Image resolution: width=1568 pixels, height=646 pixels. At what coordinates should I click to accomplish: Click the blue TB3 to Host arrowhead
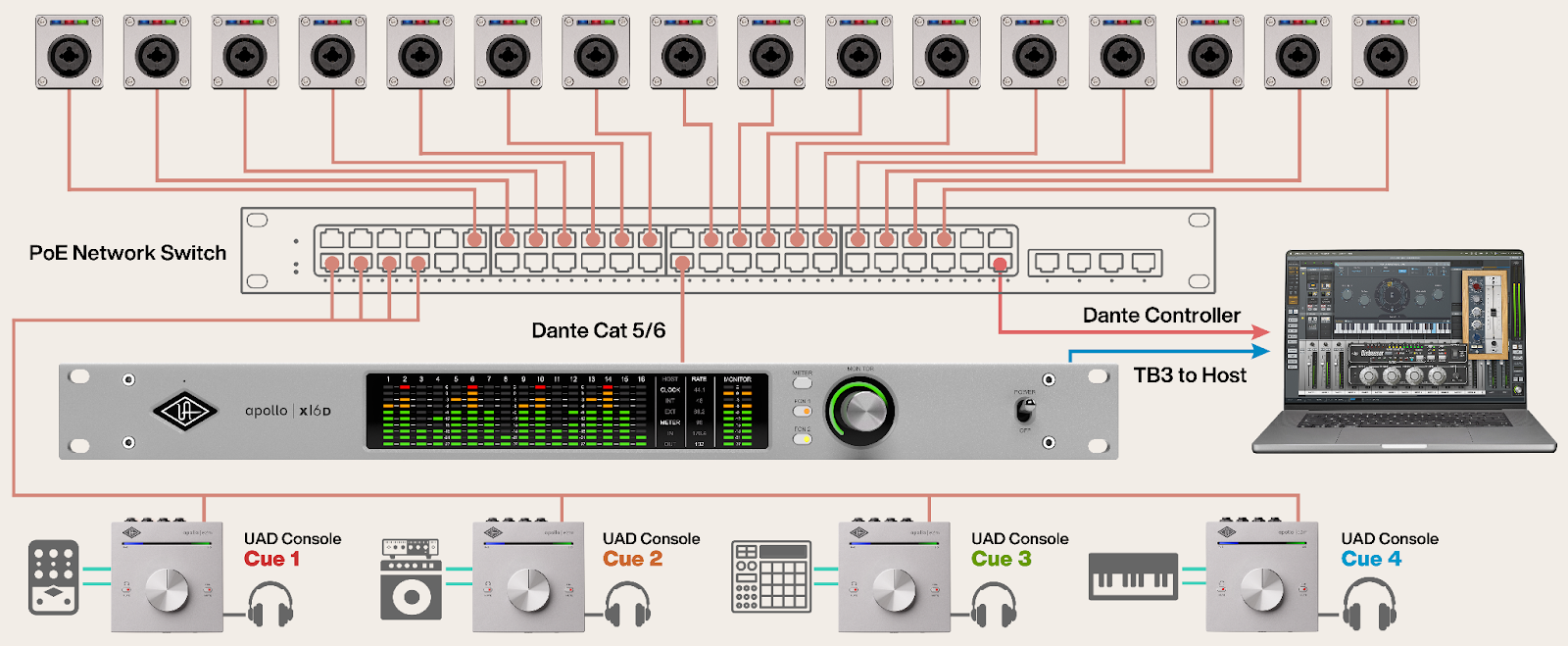(x=1260, y=351)
